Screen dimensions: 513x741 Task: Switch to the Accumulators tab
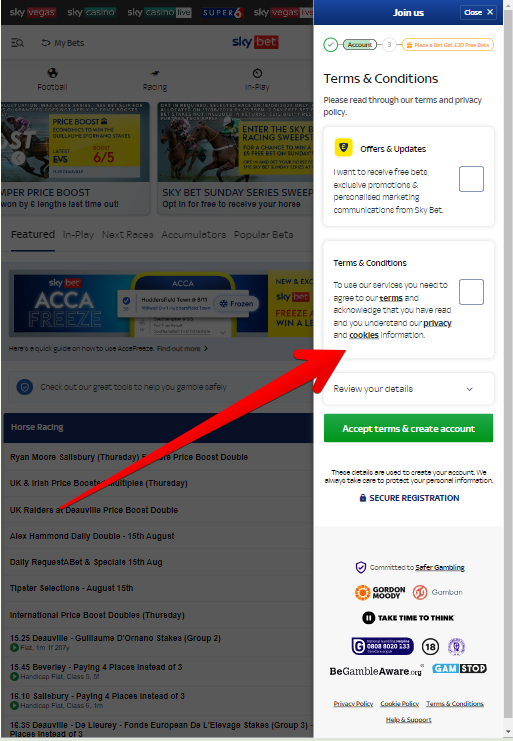pyautogui.click(x=194, y=234)
